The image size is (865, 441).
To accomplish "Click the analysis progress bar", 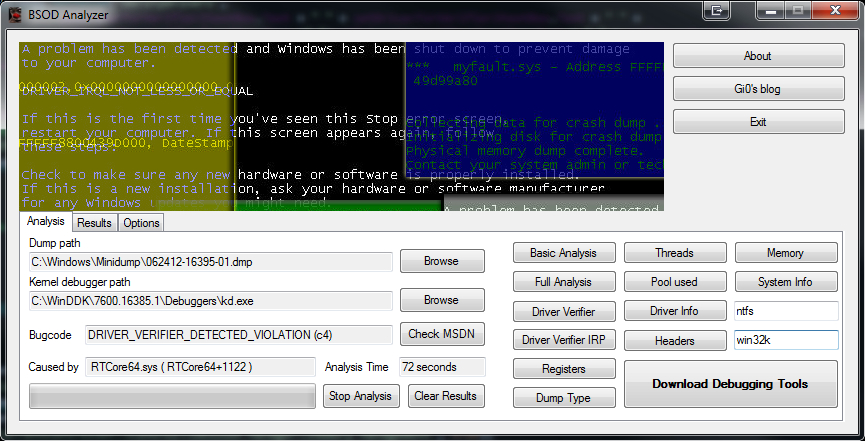I will coord(172,396).
